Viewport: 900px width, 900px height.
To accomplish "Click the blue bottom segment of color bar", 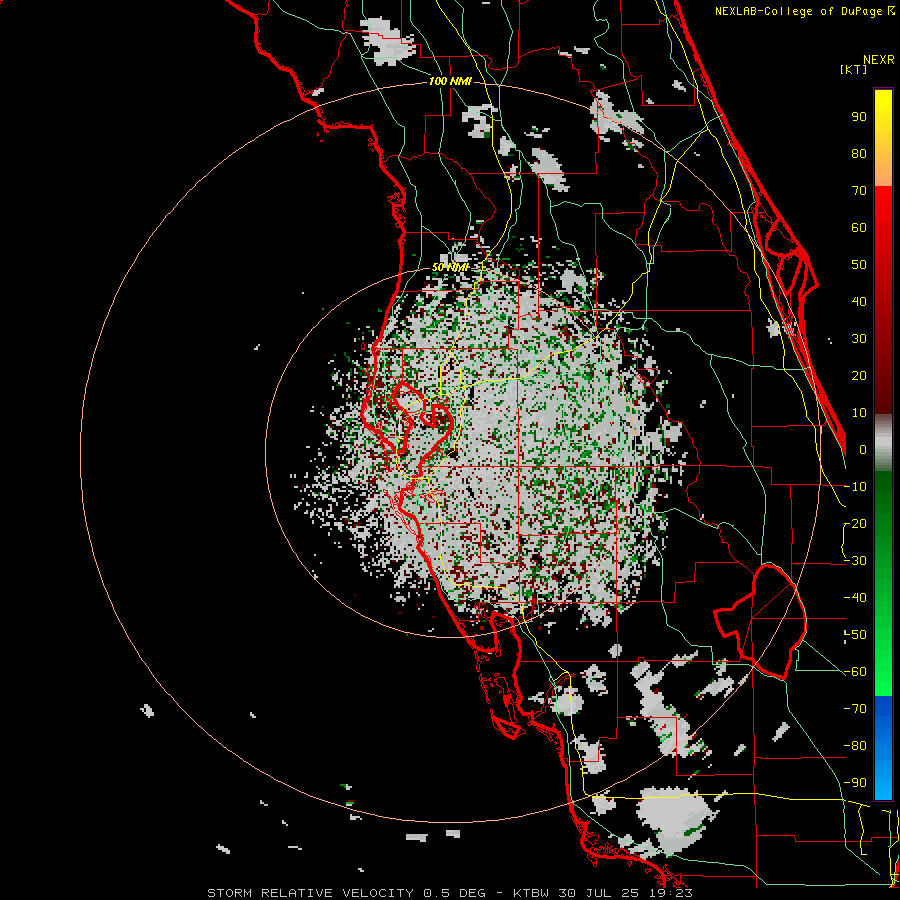I will point(883,748).
